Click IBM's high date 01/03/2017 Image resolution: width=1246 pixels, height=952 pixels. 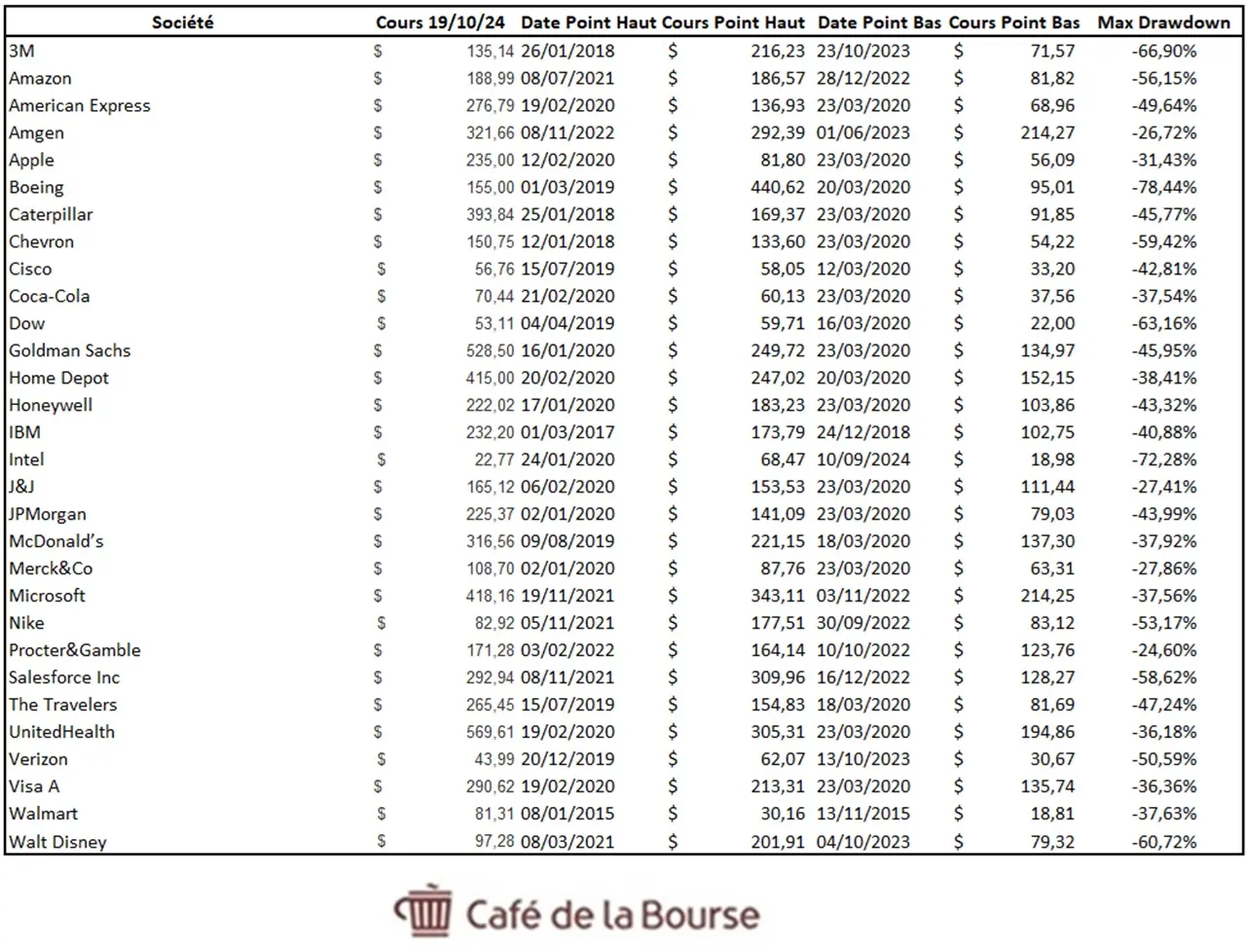(568, 432)
